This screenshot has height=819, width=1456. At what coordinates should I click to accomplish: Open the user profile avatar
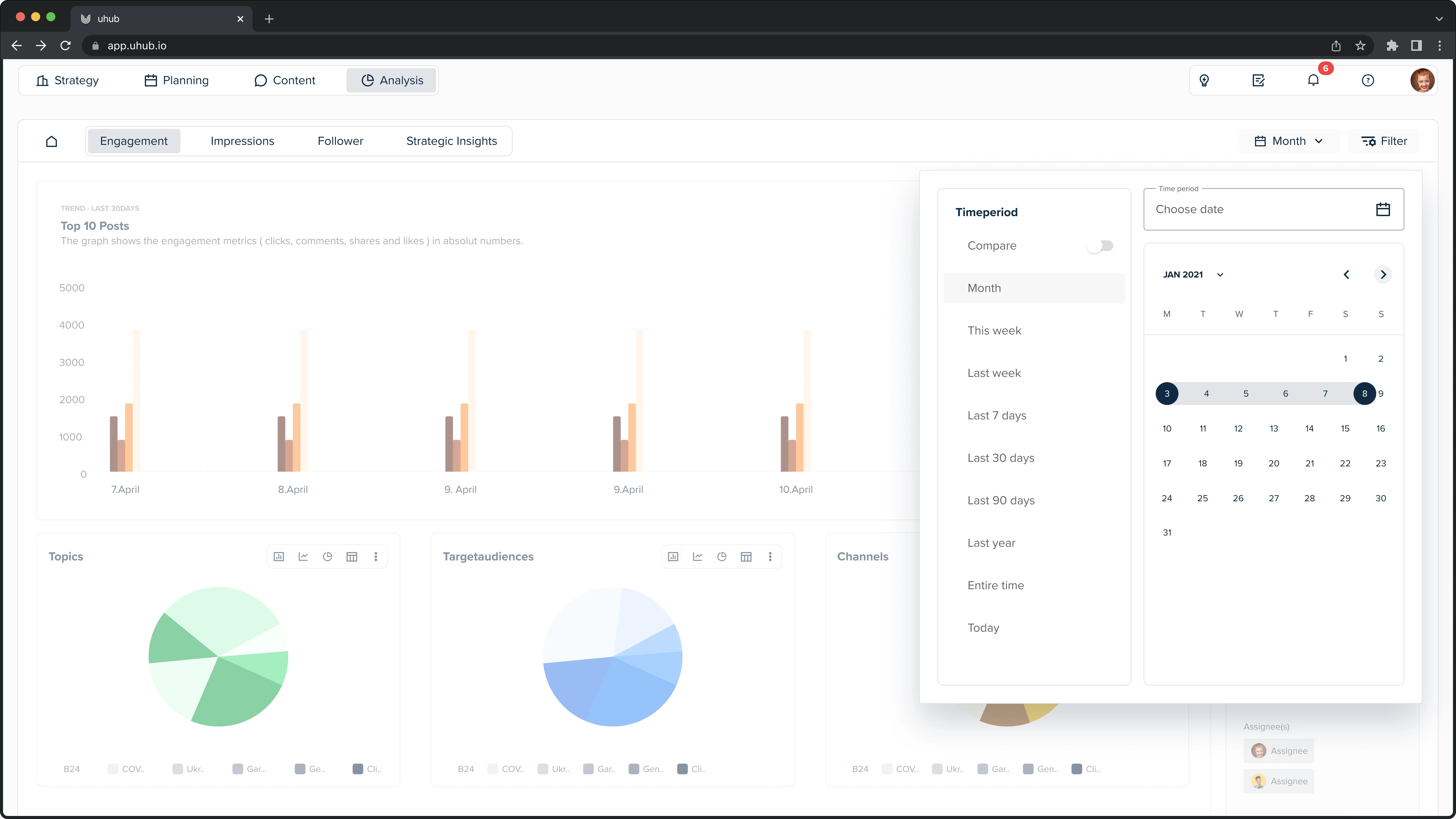pyautogui.click(x=1422, y=80)
